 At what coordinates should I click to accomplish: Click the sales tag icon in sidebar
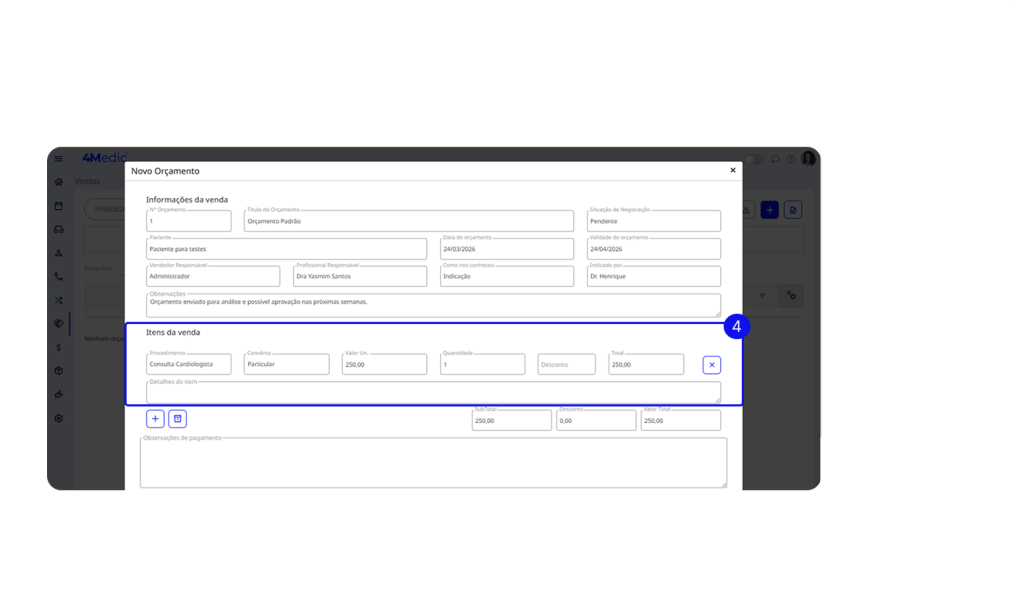59,324
